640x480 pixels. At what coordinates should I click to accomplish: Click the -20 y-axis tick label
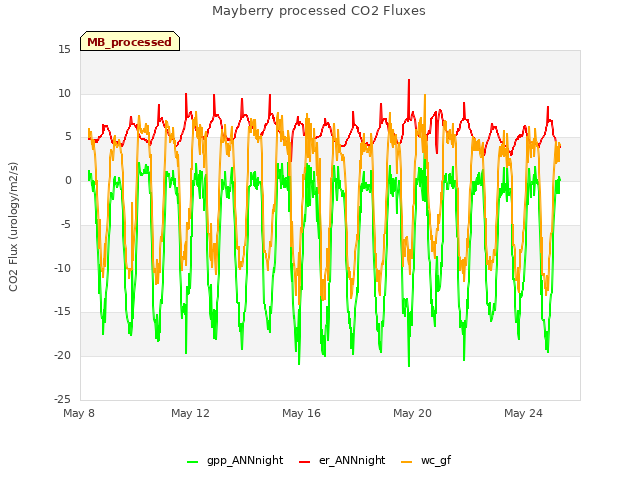(x=62, y=356)
